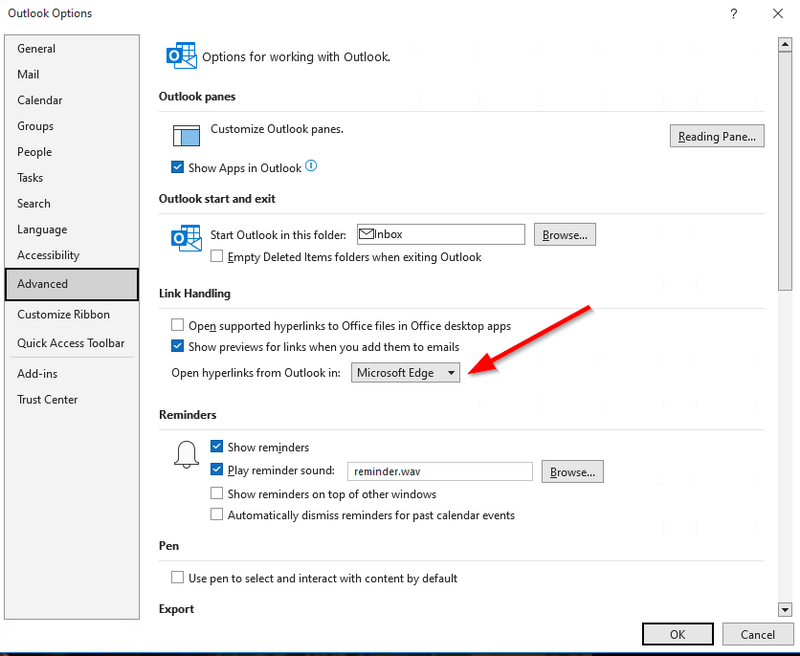This screenshot has width=800, height=656.
Task: Click the Help question mark icon
Action: click(733, 14)
